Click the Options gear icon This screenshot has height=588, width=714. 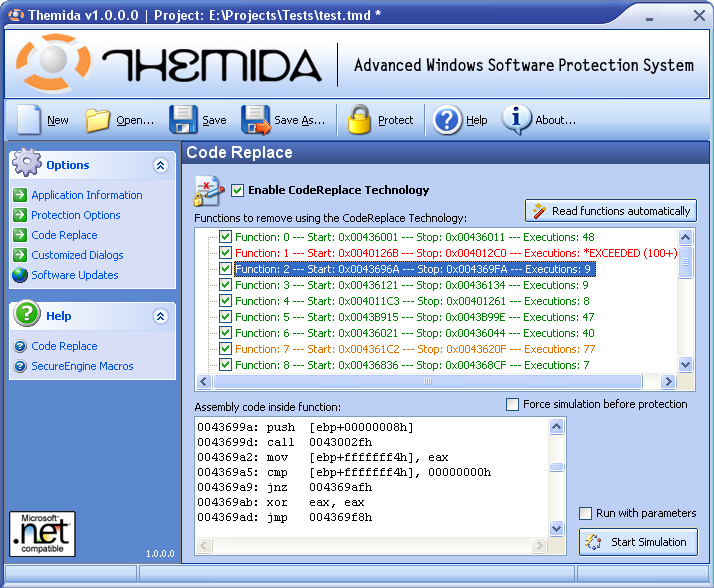point(26,162)
